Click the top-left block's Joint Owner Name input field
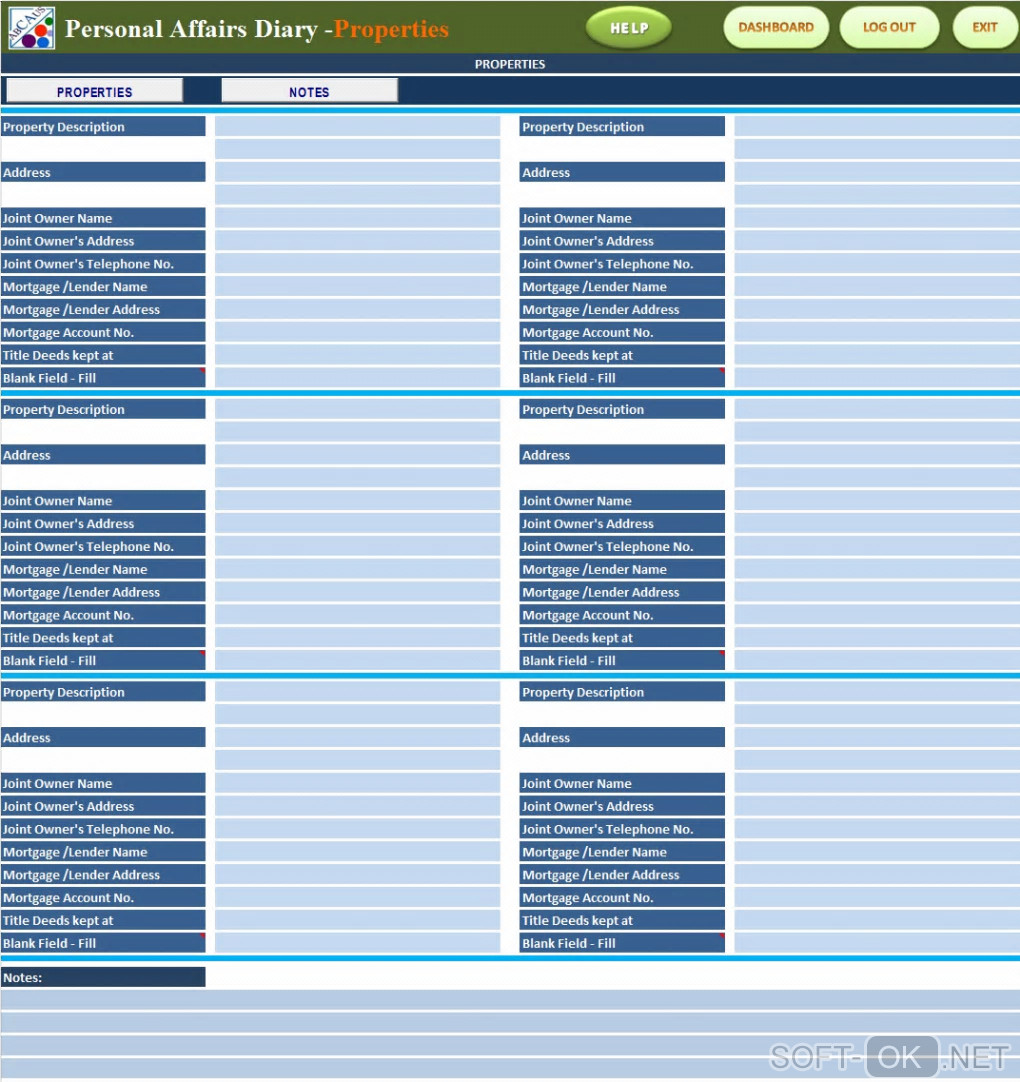 click(357, 217)
